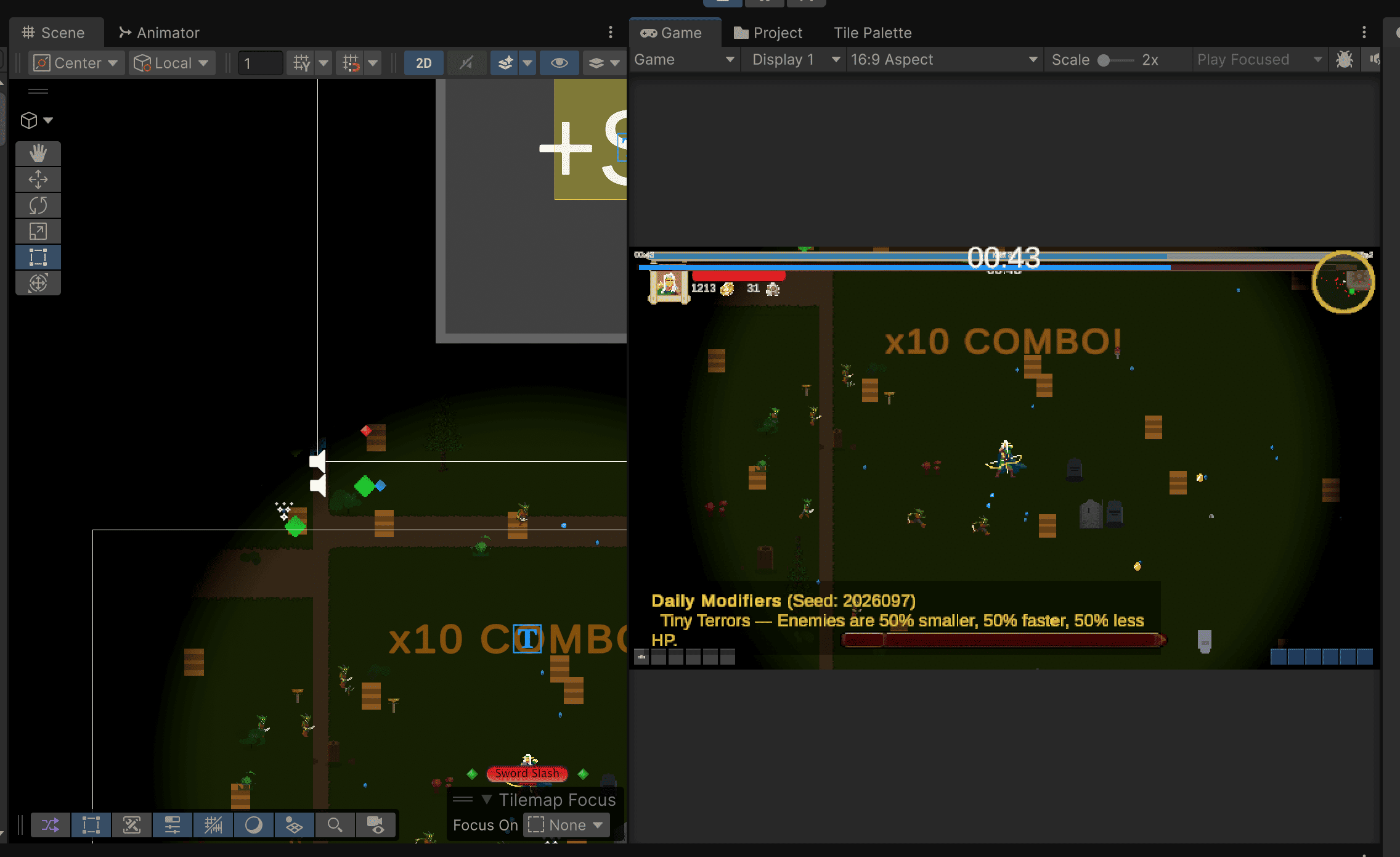Click the Game view bug icon
Image resolution: width=1400 pixels, height=857 pixels.
pyautogui.click(x=1344, y=60)
